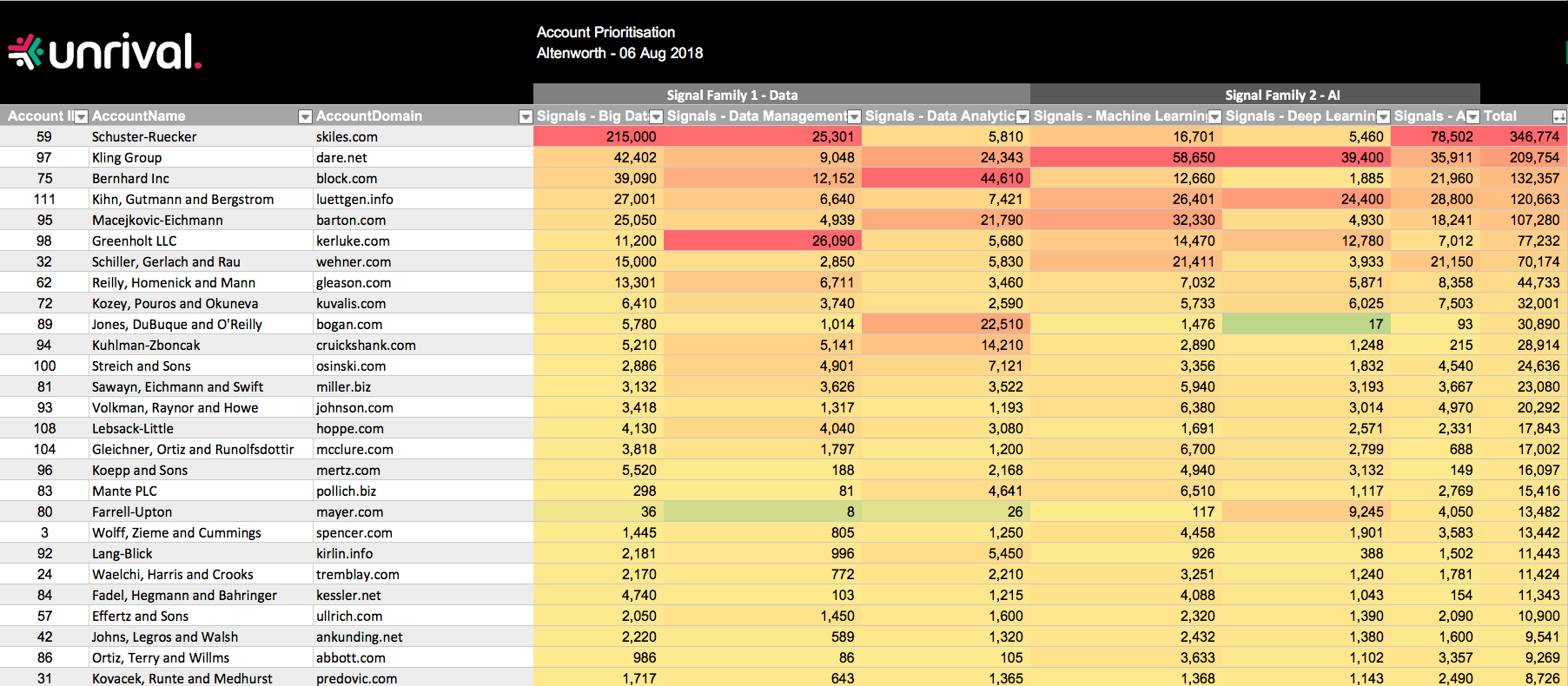Screen dimensions: 1568x686
Task: Open Signals - Deep Learning filter arrow
Action: pos(1383,116)
